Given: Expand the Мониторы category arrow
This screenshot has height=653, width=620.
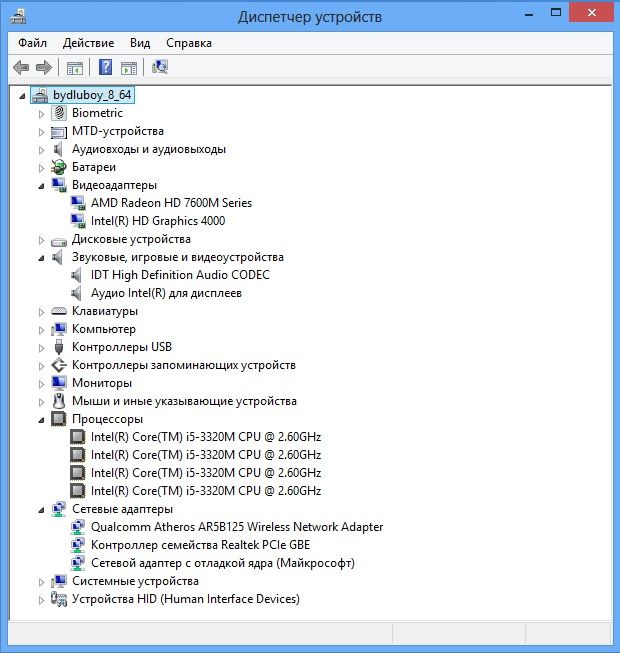Looking at the screenshot, I should pos(41,384).
